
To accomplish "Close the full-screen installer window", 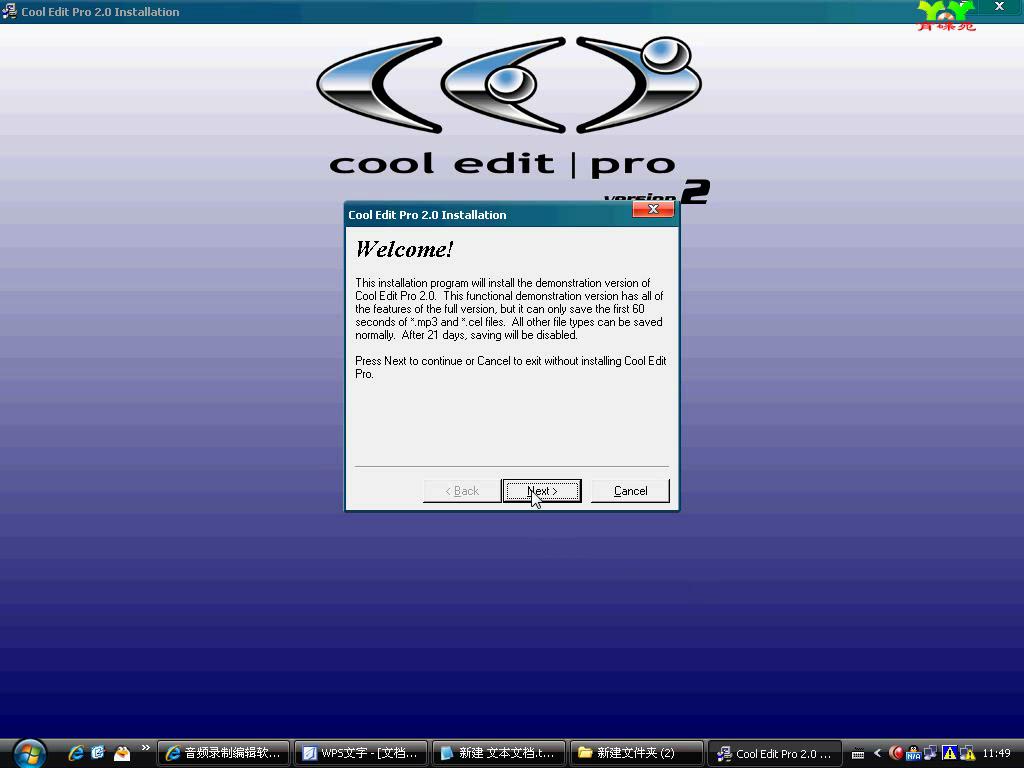I will click(x=999, y=7).
